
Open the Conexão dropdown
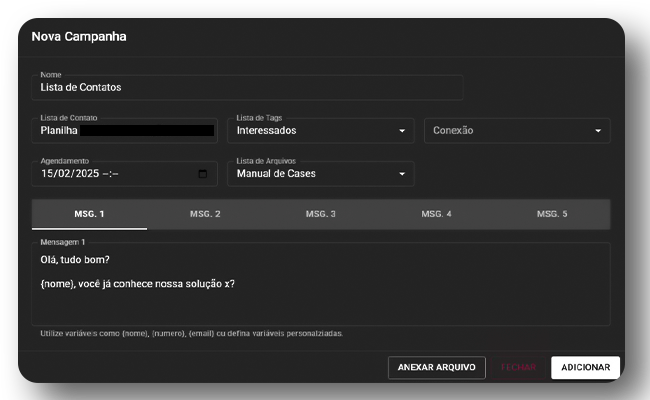(x=598, y=131)
